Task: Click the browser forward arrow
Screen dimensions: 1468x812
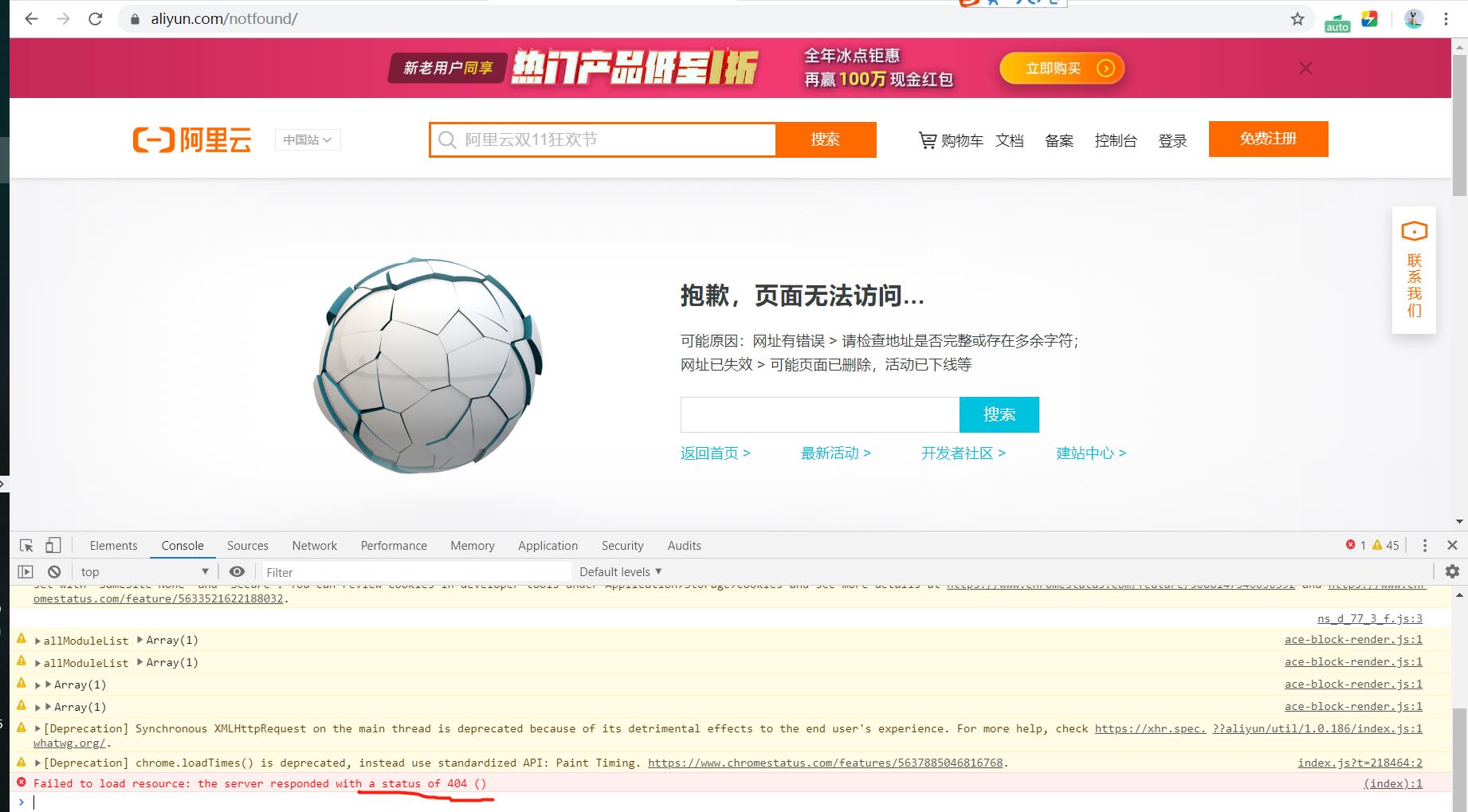Action: [x=64, y=19]
